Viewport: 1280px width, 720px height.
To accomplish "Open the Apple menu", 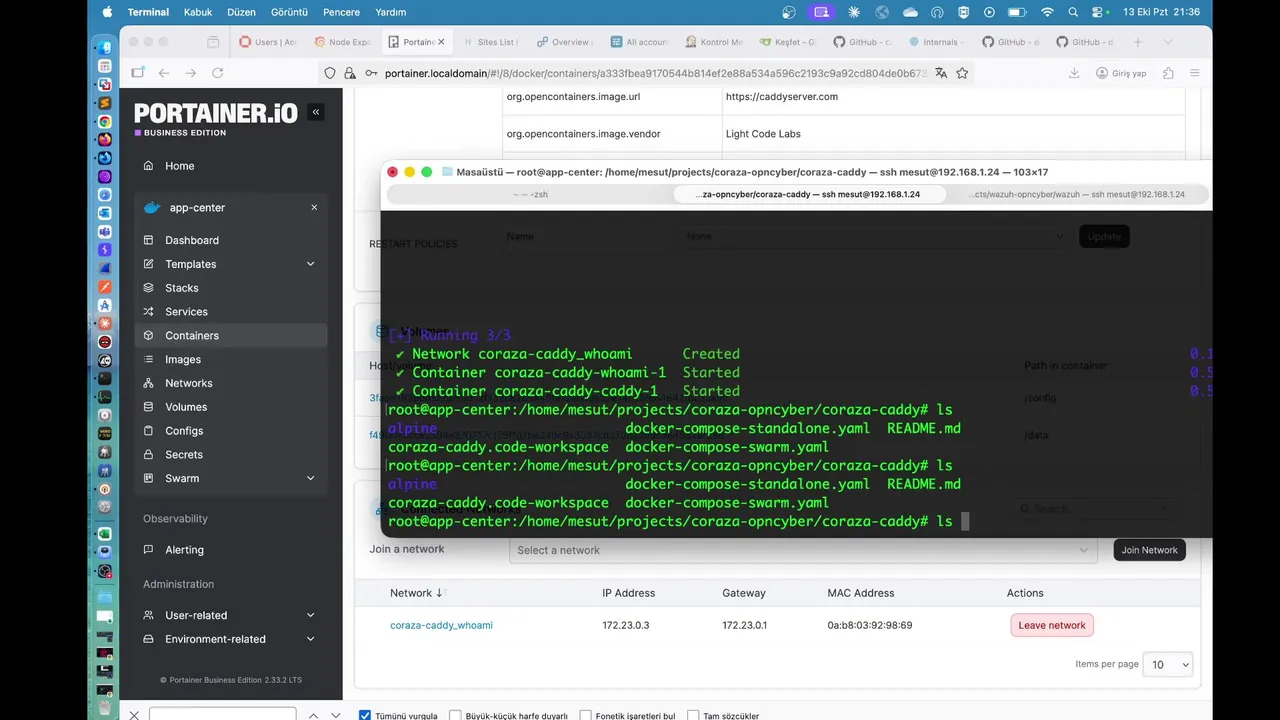I will pyautogui.click(x=107, y=12).
